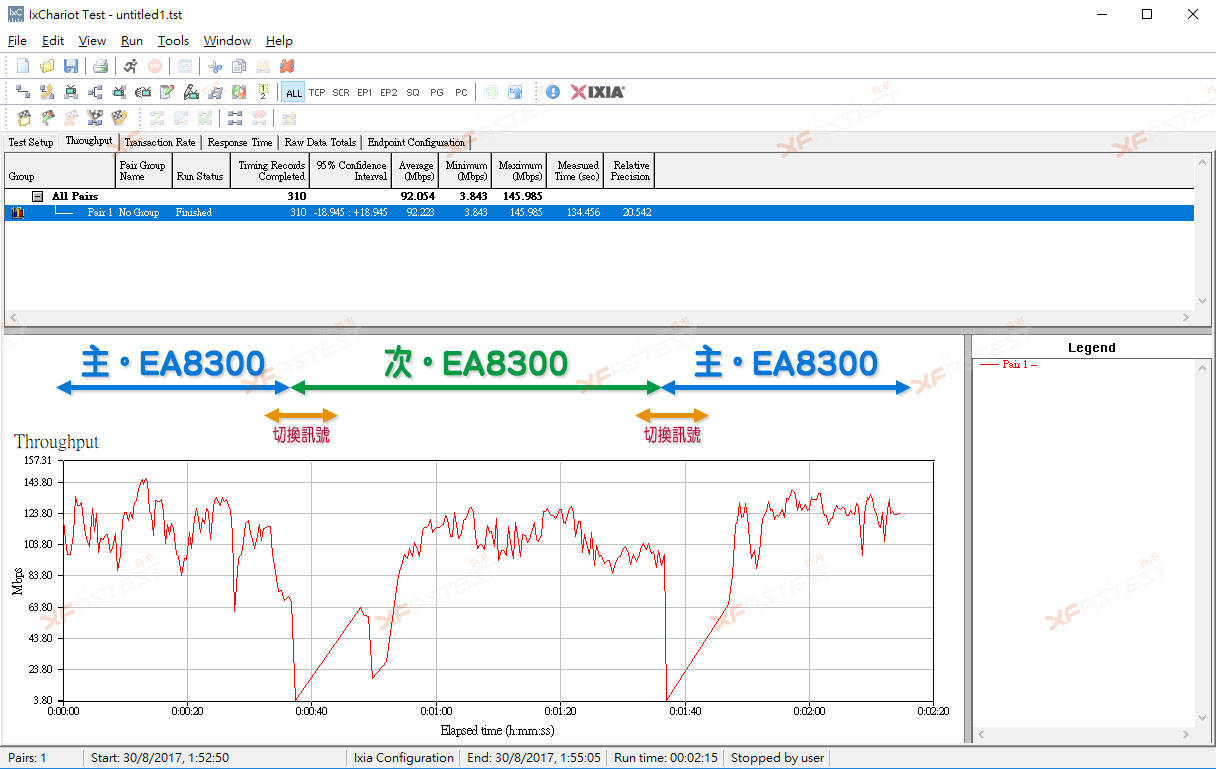Click the Add Video Pair icon

(71, 92)
